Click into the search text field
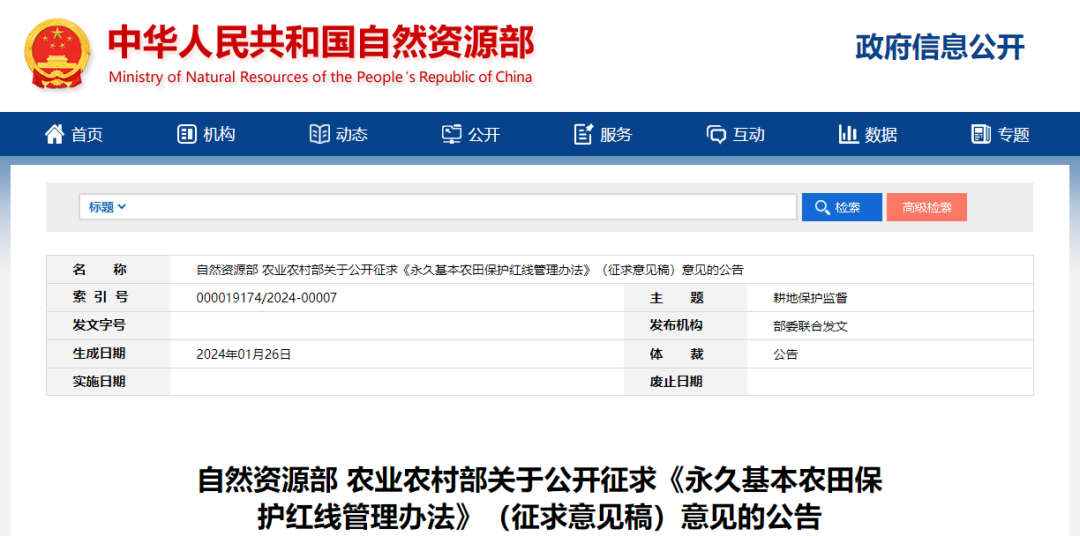Viewport: 1080px width, 536px height. click(x=460, y=207)
